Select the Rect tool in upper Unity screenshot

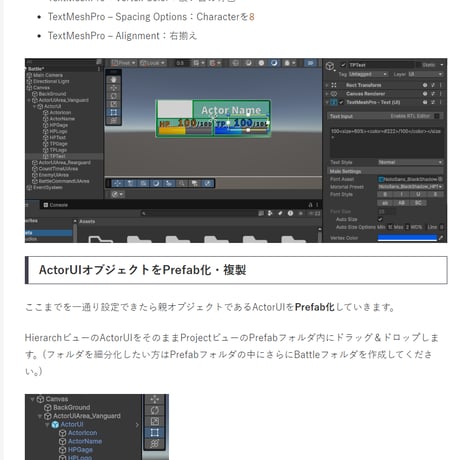[x=113, y=112]
